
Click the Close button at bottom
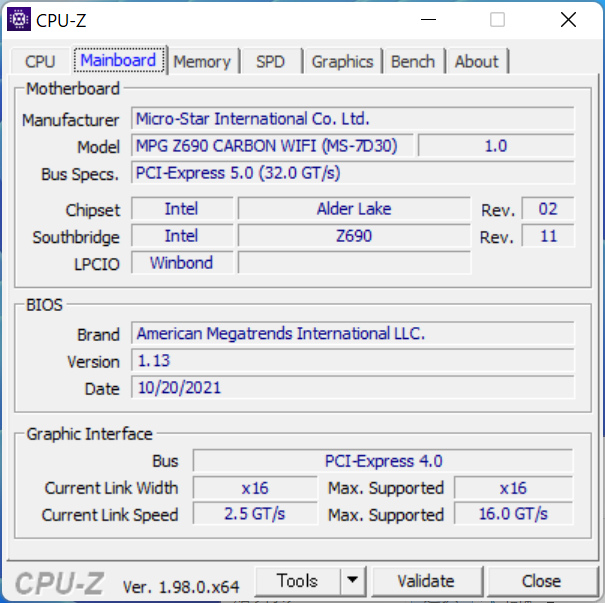(541, 581)
